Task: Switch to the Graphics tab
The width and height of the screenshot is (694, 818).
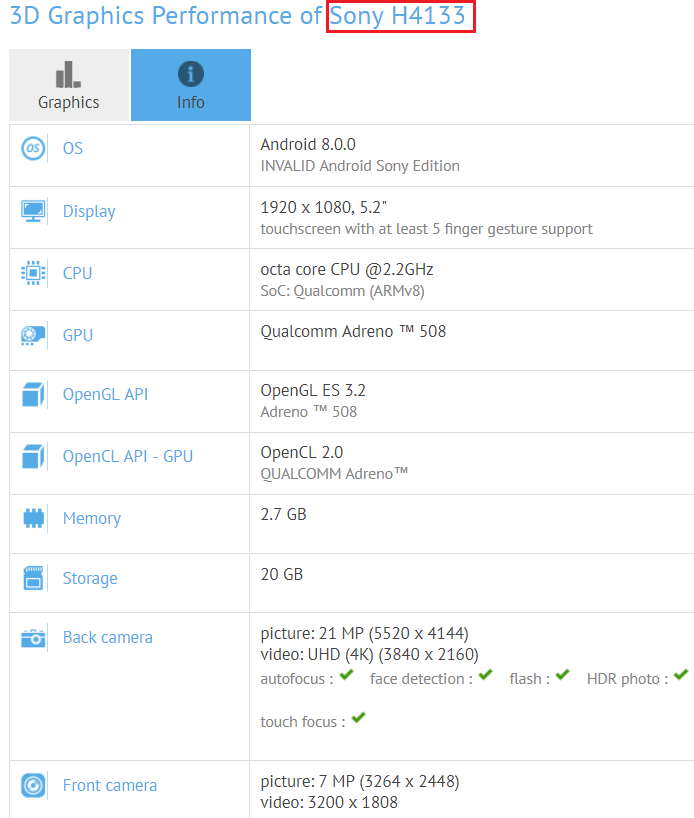Action: click(x=69, y=85)
